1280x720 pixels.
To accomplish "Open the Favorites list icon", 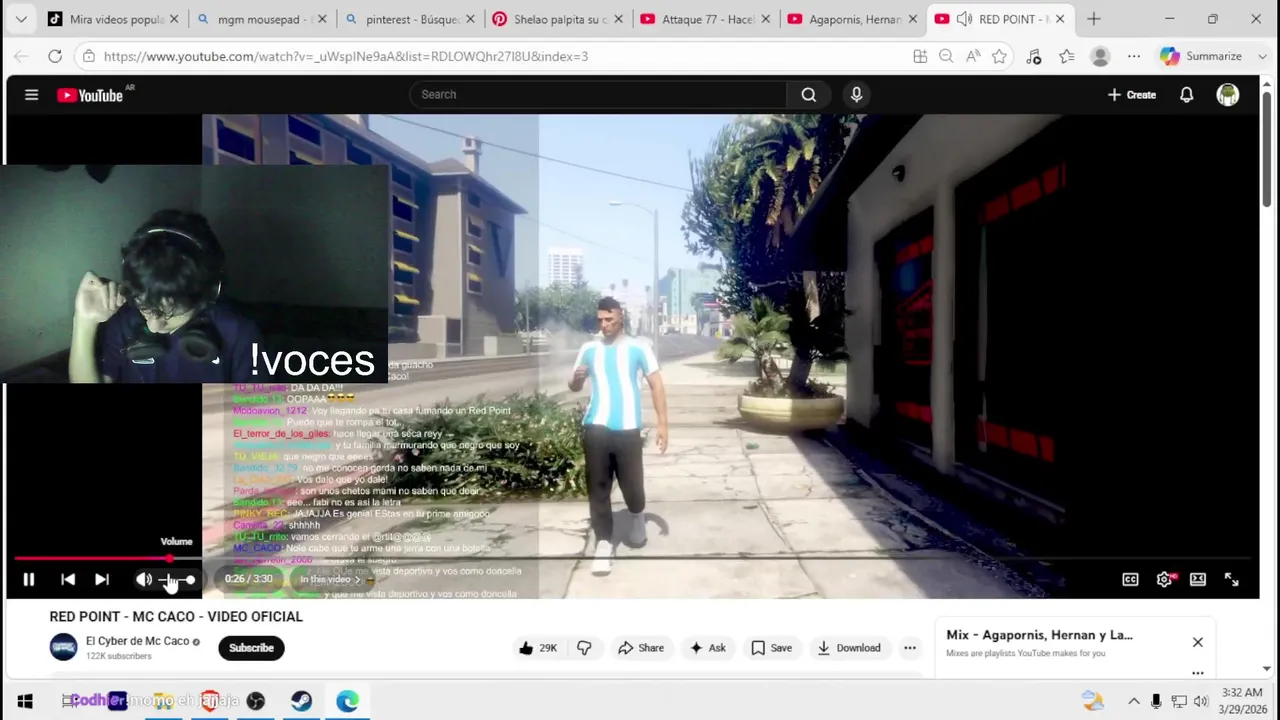I will [x=1067, y=56].
